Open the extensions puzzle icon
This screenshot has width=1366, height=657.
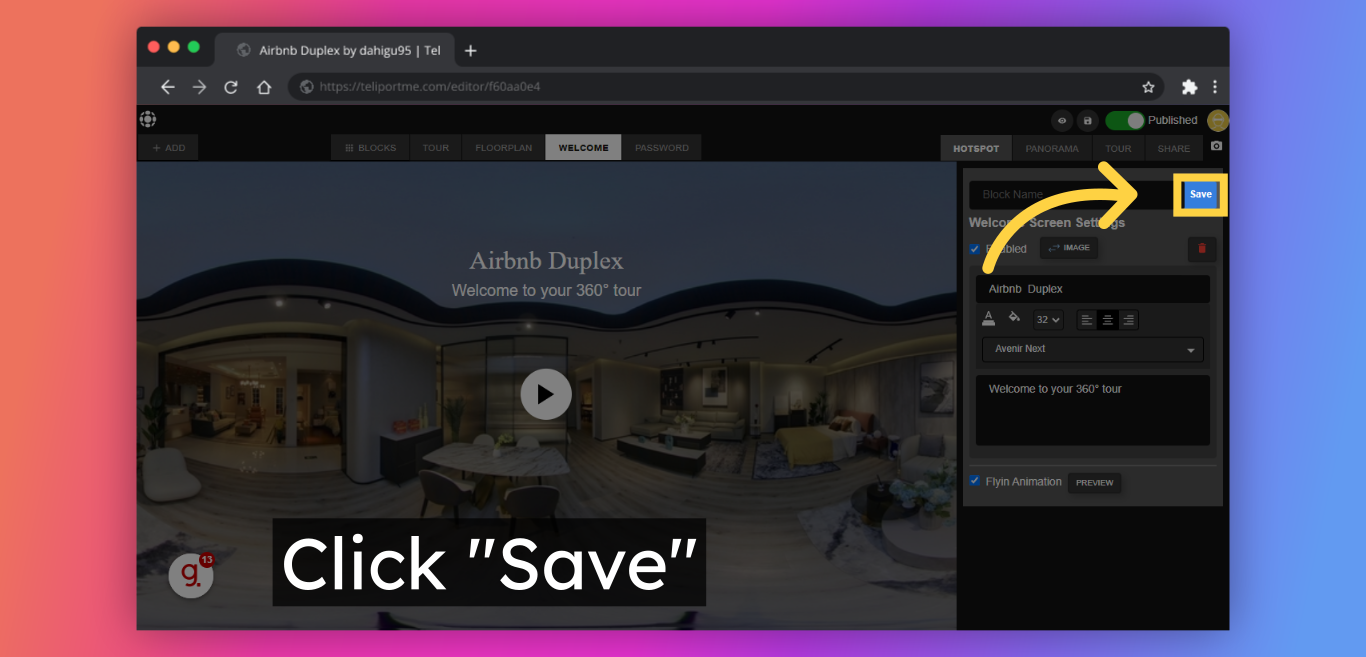click(1189, 87)
